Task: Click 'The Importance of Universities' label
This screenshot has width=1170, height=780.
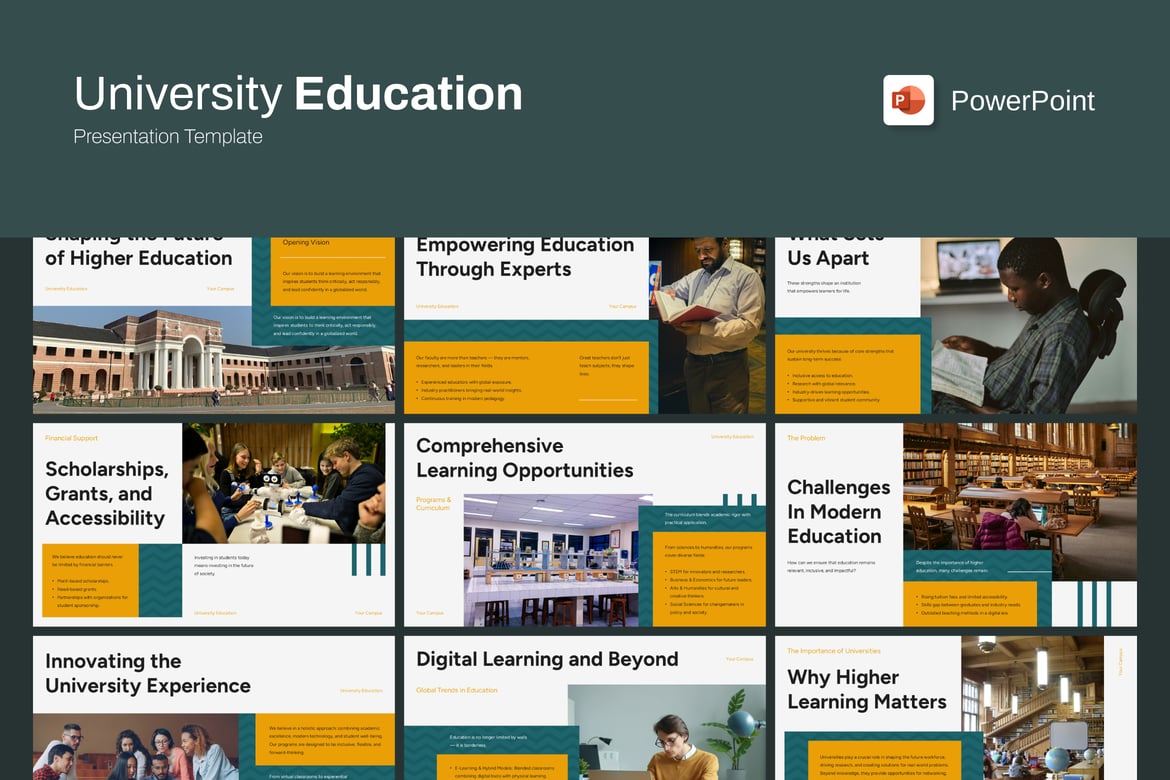Action: (833, 651)
